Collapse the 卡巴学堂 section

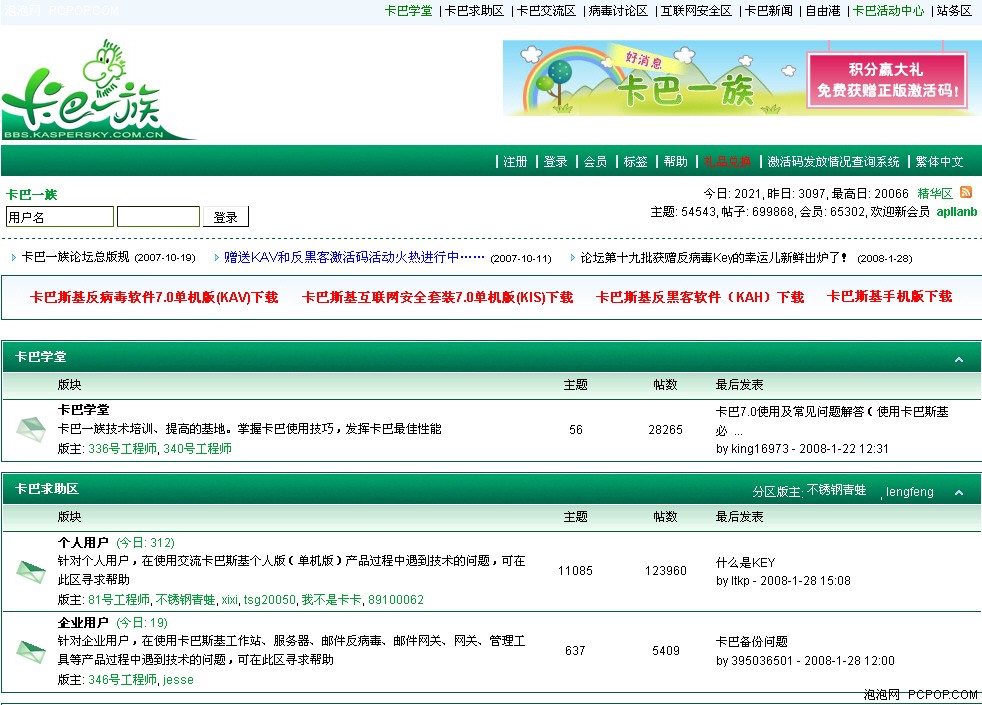(x=958, y=359)
